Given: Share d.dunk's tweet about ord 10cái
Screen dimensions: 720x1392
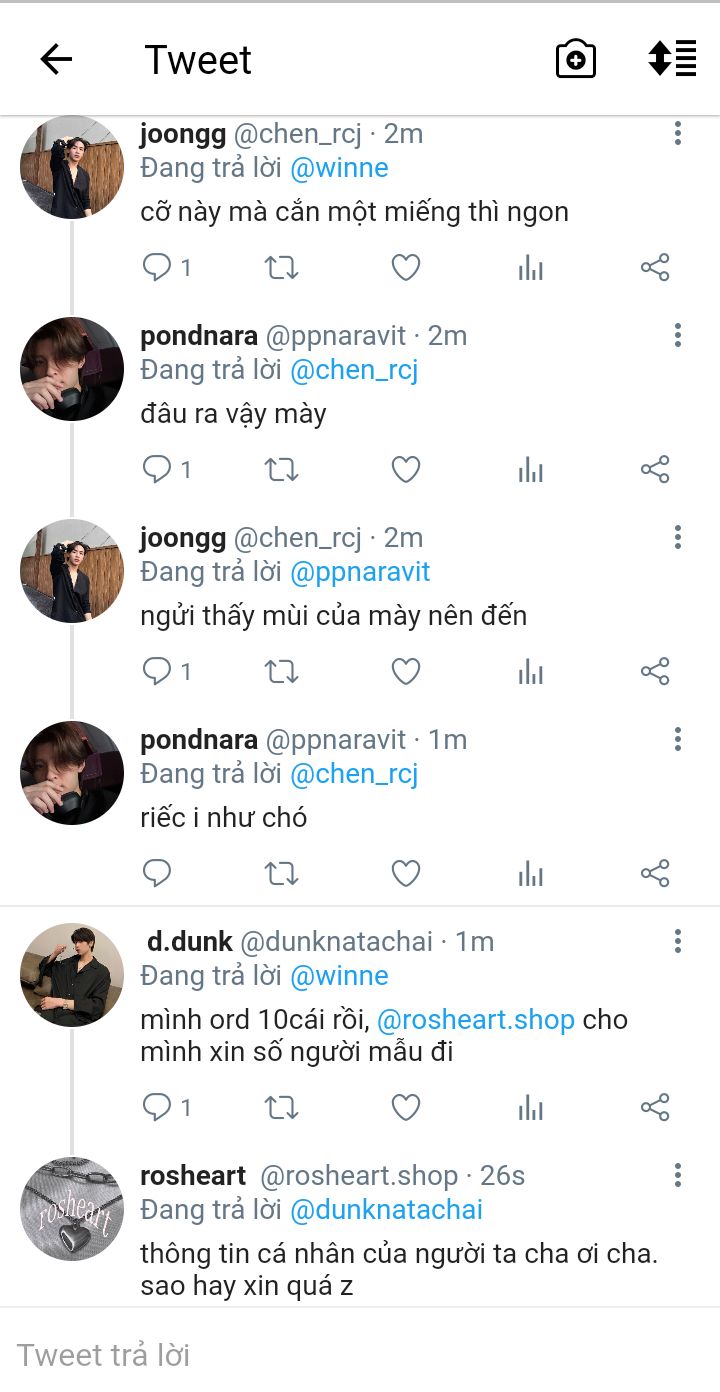Looking at the screenshot, I should (655, 1108).
